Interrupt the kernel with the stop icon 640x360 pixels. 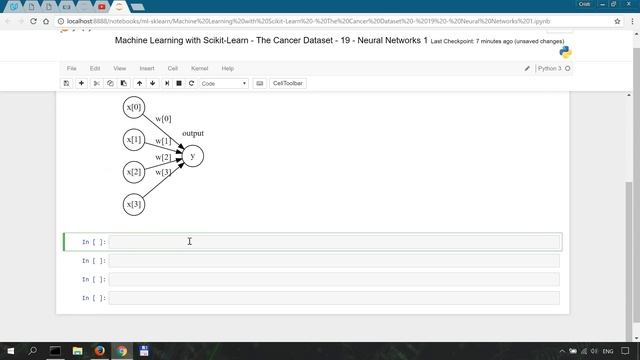coord(179,83)
